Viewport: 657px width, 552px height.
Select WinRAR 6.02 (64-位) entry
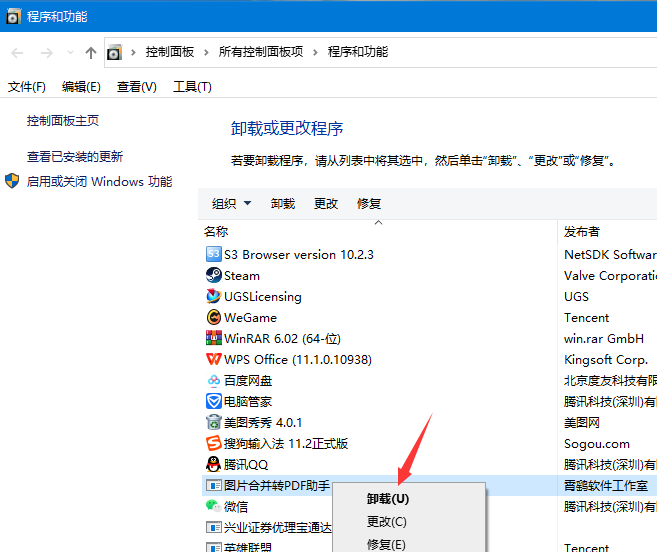(282, 339)
